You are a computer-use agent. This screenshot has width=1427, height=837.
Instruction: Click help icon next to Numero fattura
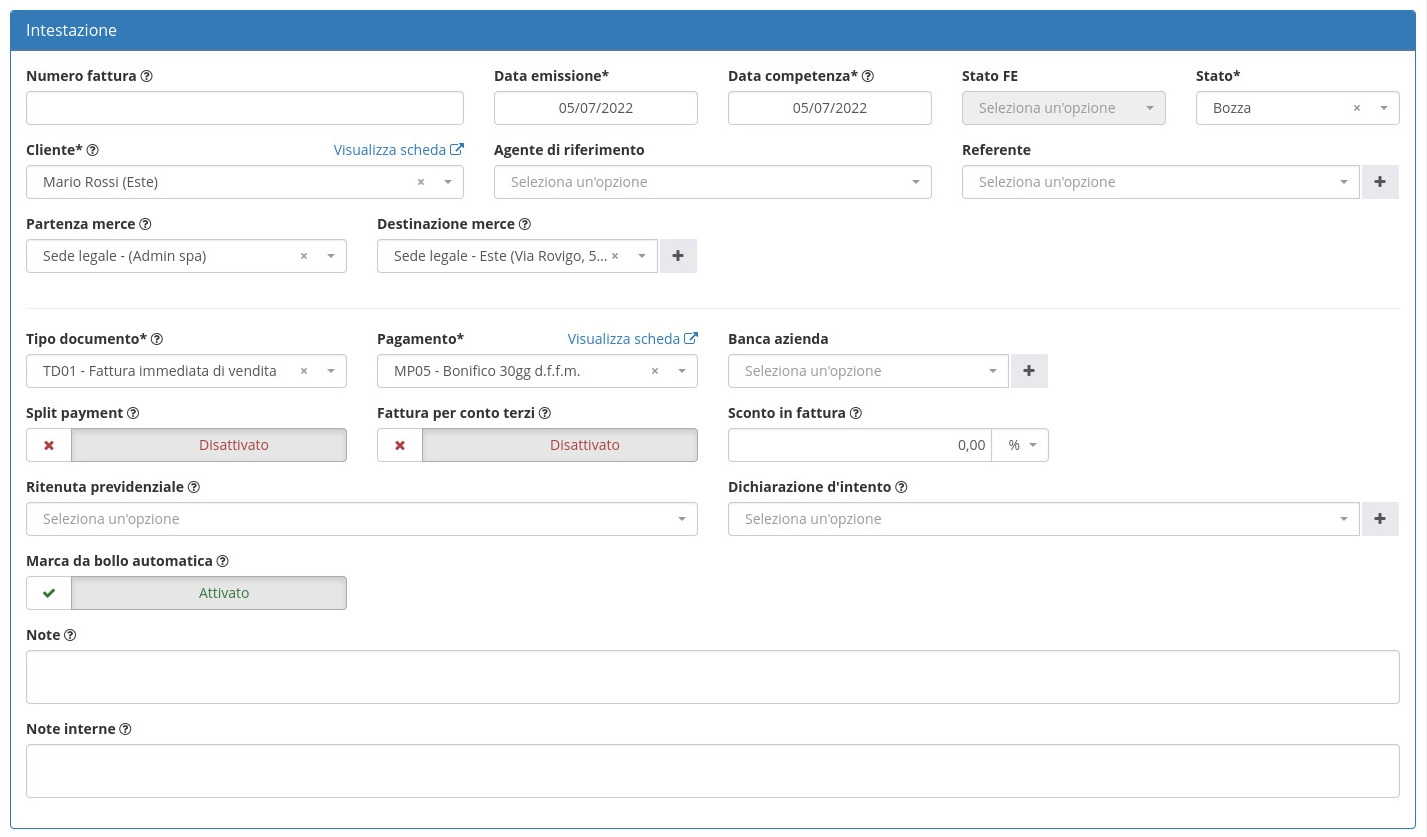(147, 76)
